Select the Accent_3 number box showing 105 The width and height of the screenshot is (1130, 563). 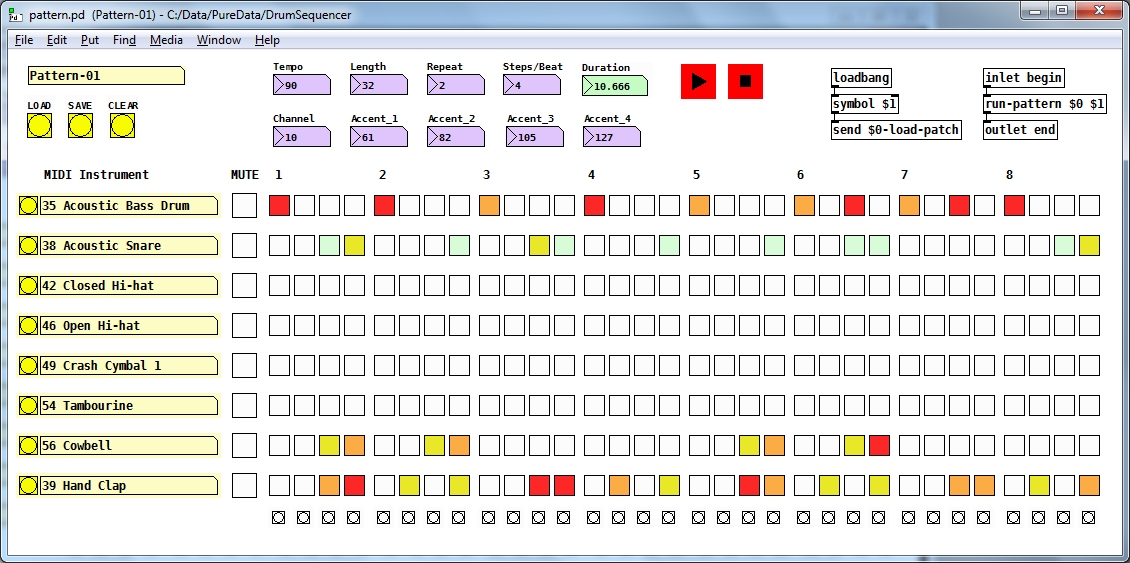[x=534, y=137]
